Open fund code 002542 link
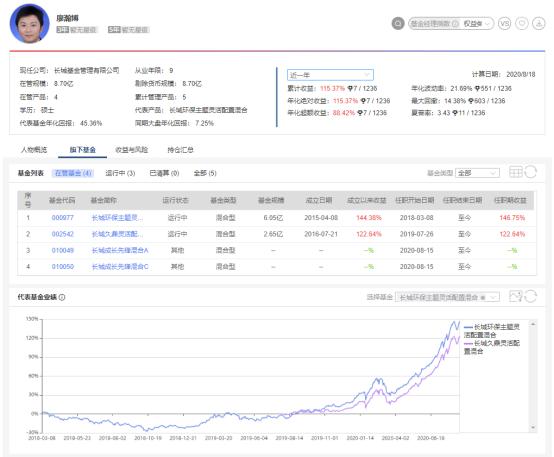 coord(63,234)
